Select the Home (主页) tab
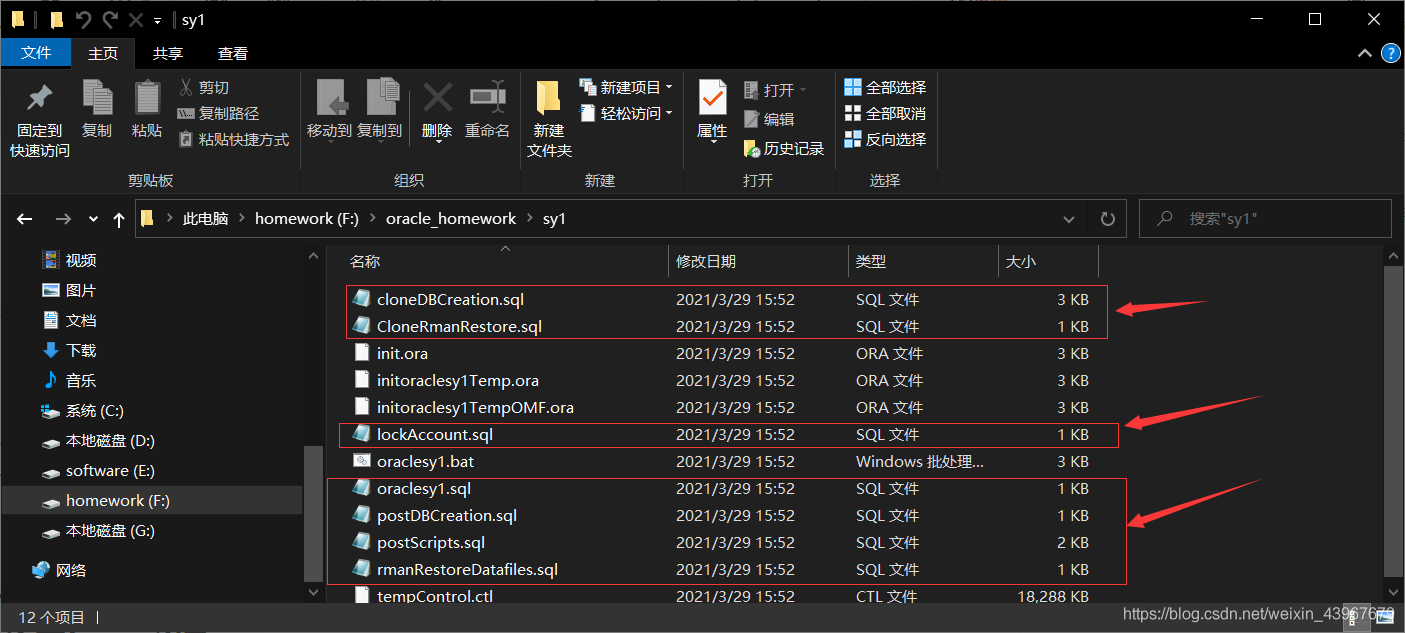The height and width of the screenshot is (633, 1405). tap(103, 53)
